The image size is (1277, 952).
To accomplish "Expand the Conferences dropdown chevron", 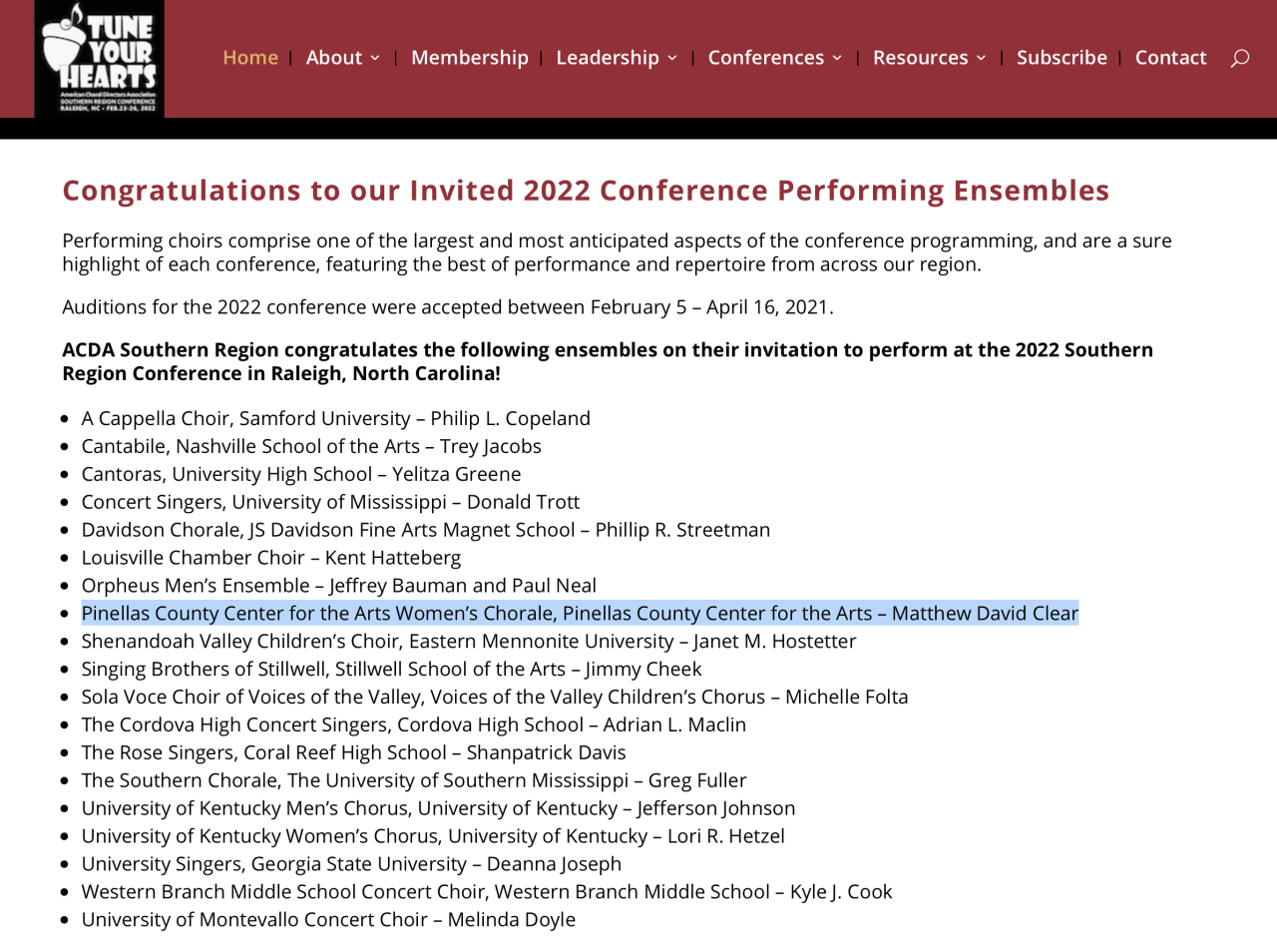I will (837, 58).
